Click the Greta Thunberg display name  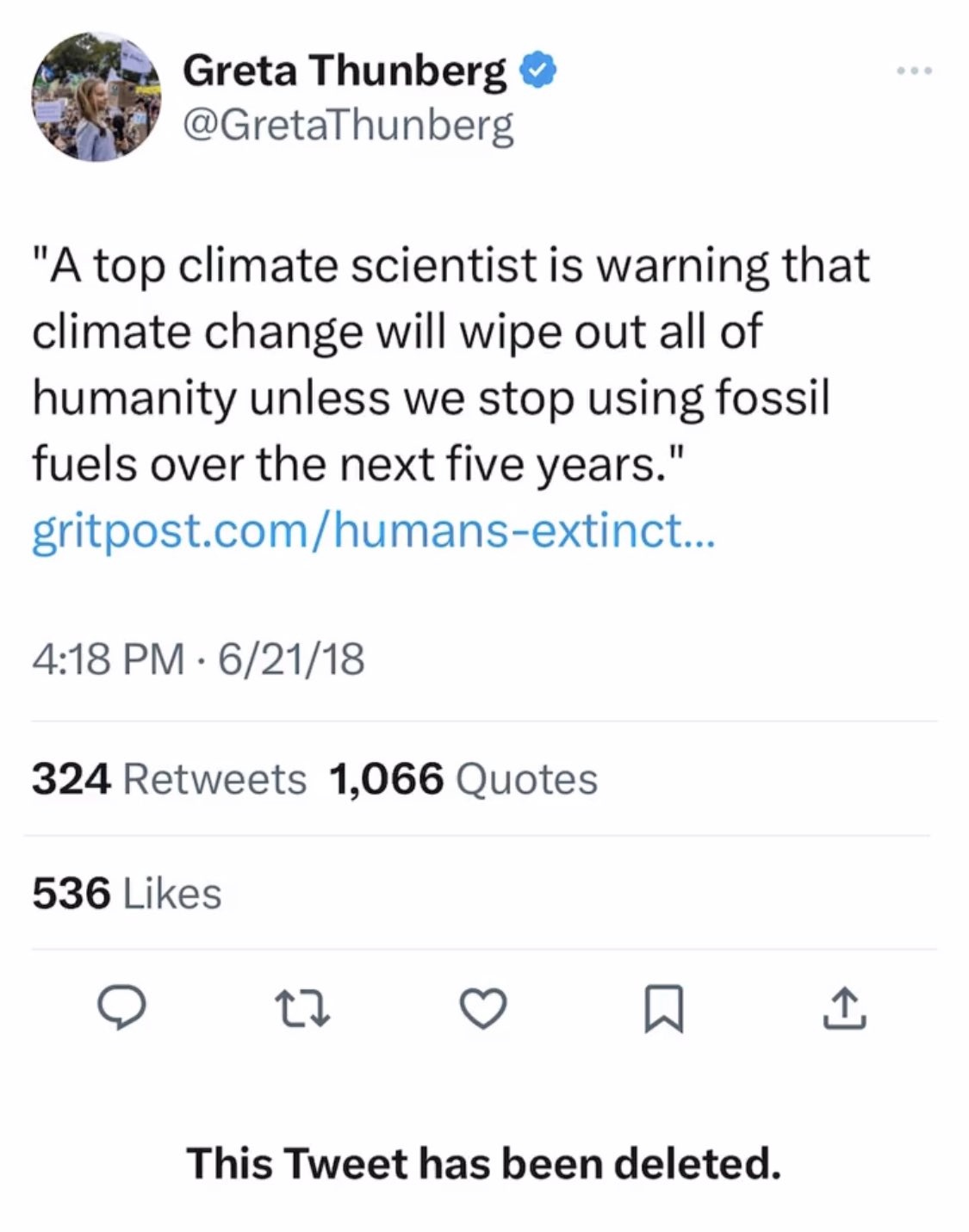345,71
